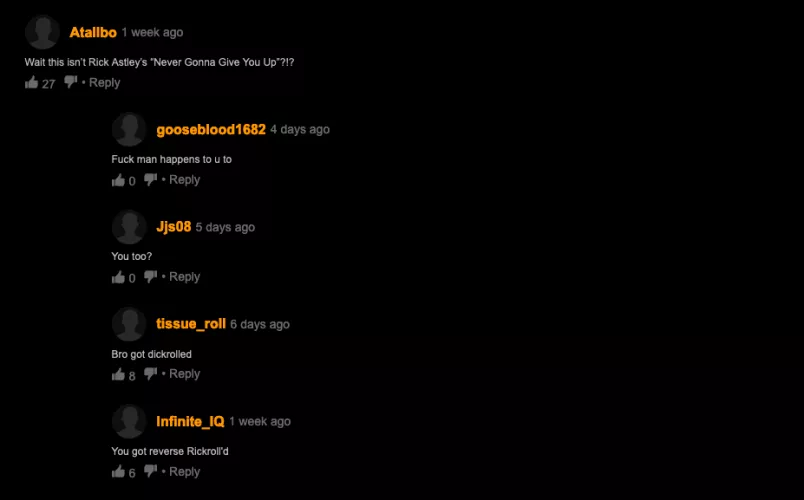804x500 pixels.
Task: Thumbs down Jjs08's comment
Action: (150, 276)
